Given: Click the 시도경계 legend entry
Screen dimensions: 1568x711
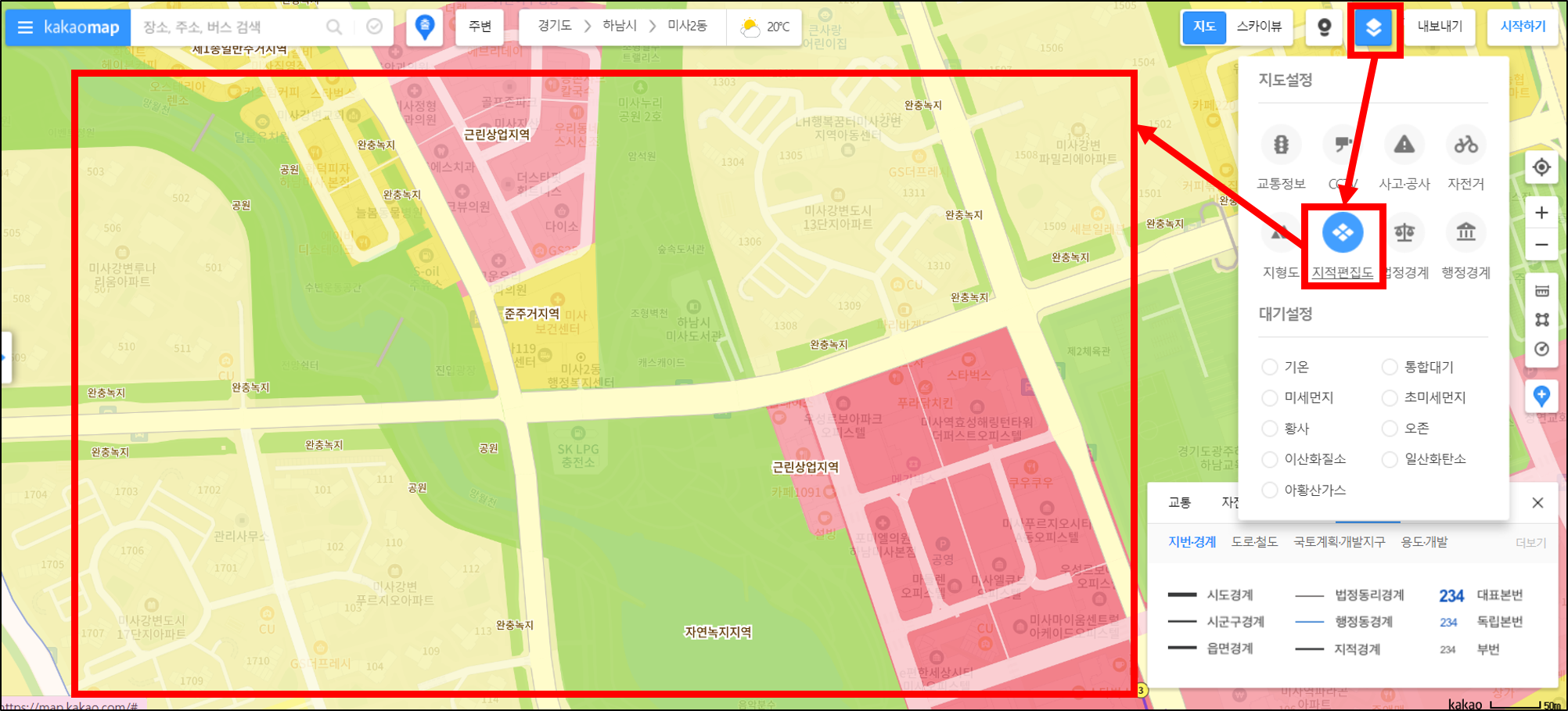Looking at the screenshot, I should [x=1210, y=595].
